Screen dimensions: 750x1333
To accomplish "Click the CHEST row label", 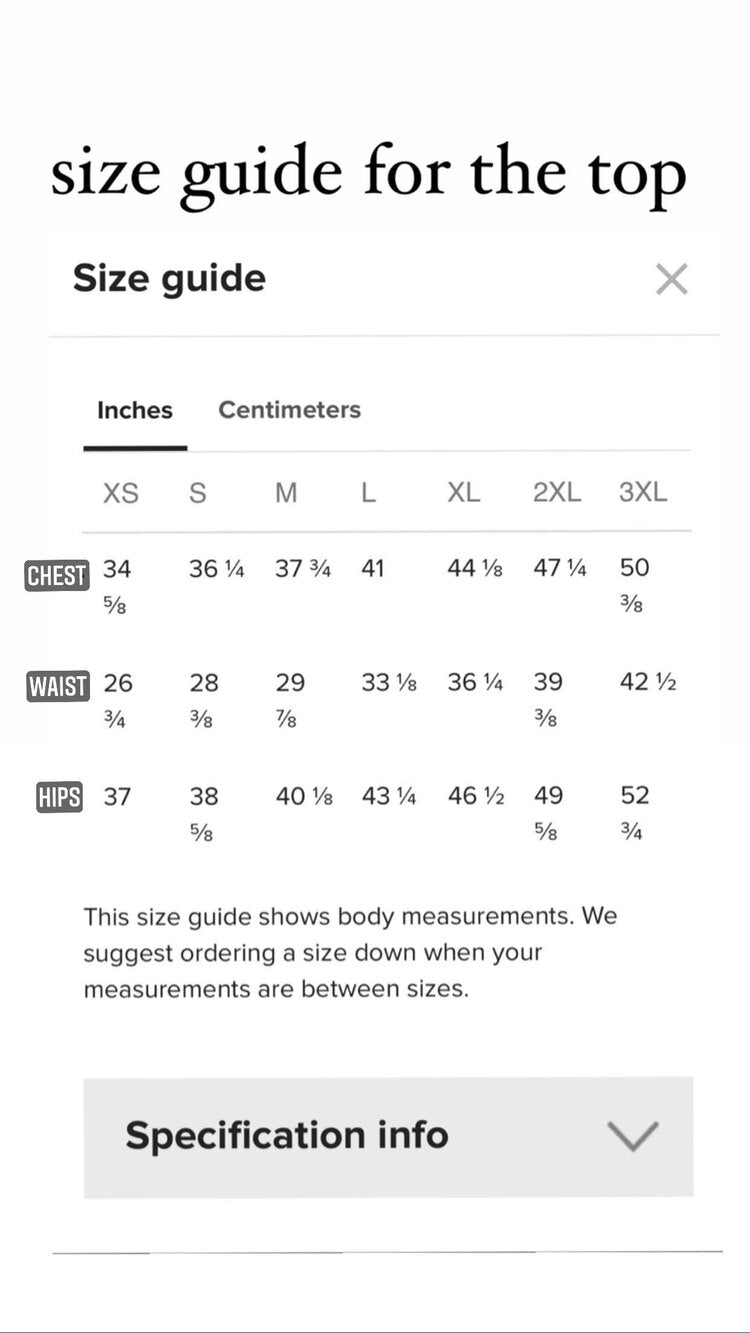I will [x=57, y=576].
